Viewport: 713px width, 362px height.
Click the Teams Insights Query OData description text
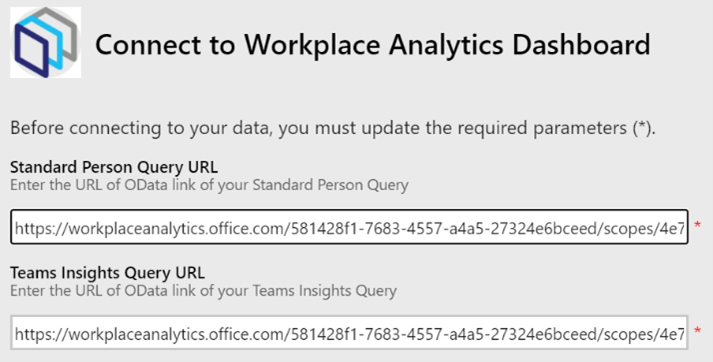point(203,291)
